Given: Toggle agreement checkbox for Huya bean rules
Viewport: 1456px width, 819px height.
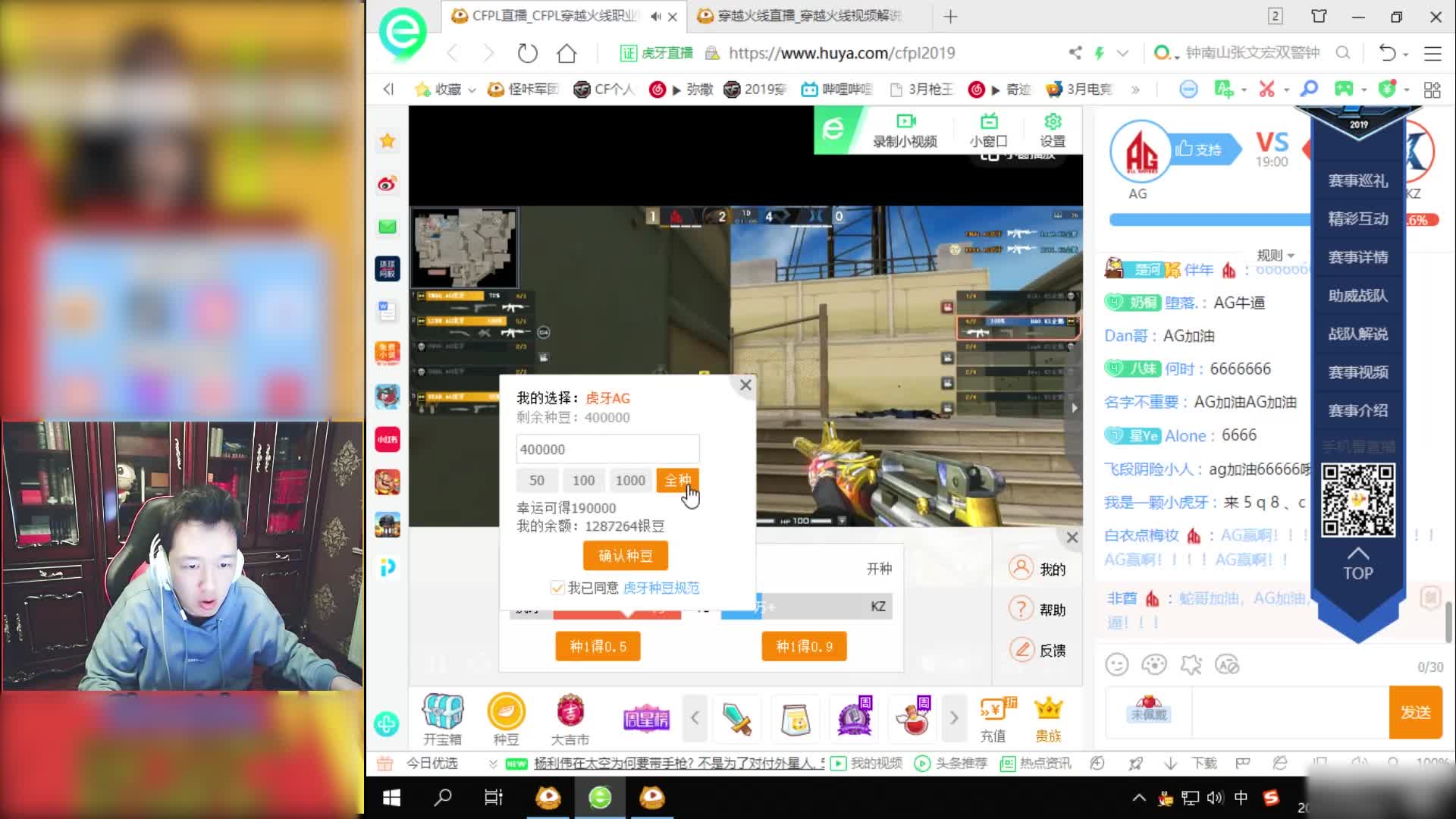Looking at the screenshot, I should (557, 588).
